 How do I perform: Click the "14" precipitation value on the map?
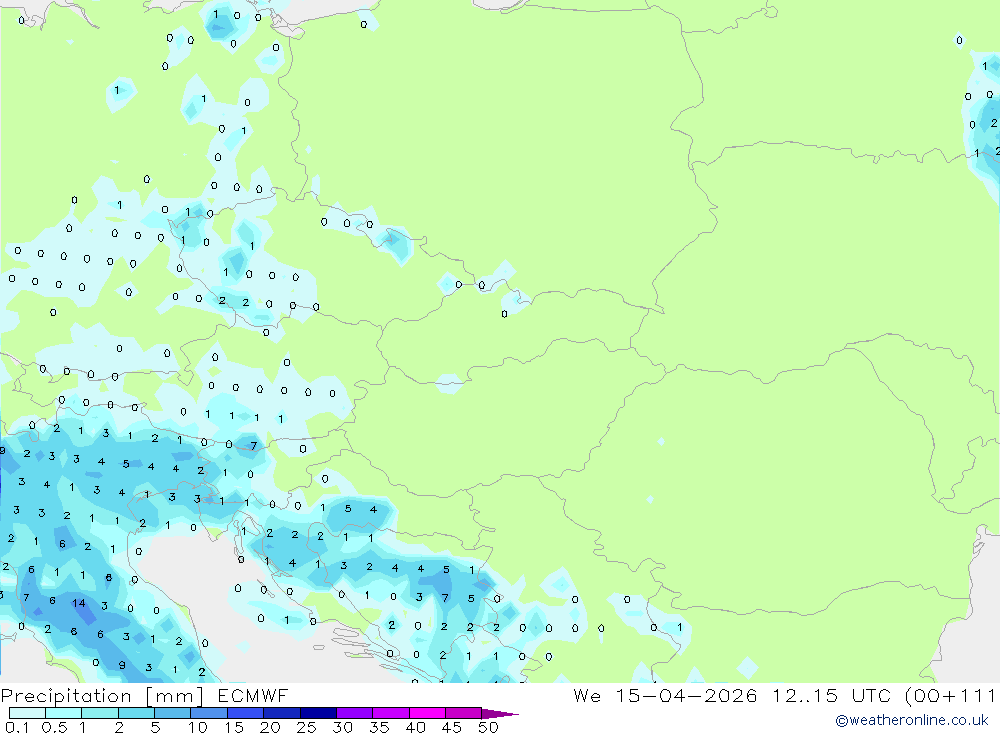[78, 603]
